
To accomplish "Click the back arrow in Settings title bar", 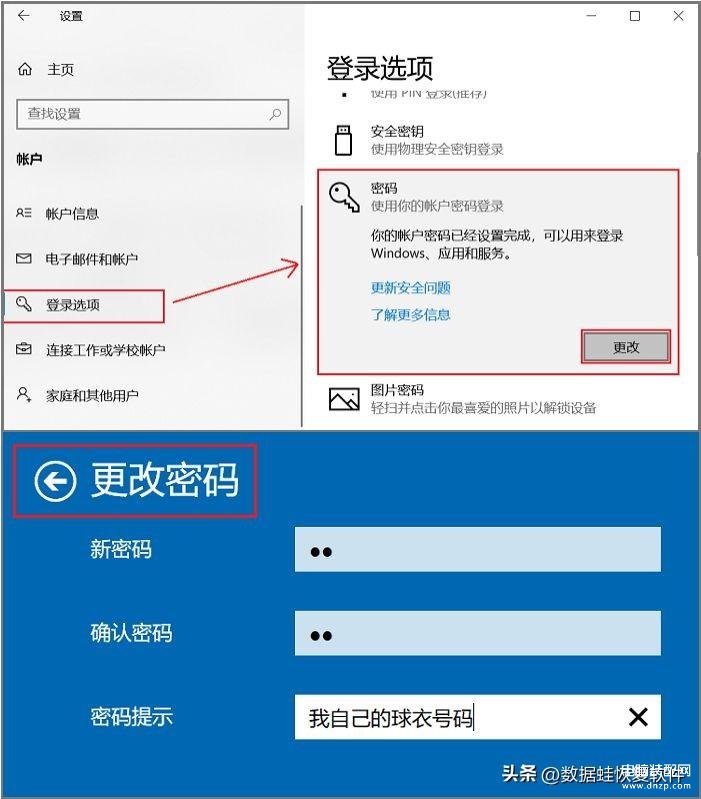I will (23, 16).
